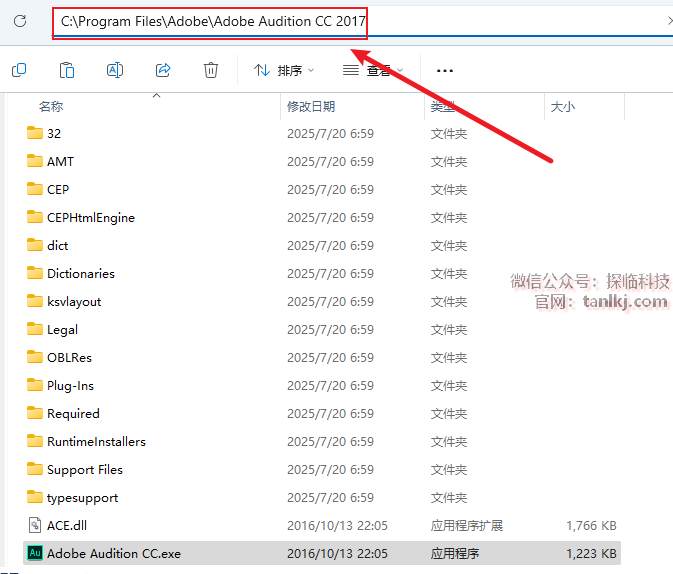Click the folder name Legal
The width and height of the screenshot is (673, 574).
(62, 330)
